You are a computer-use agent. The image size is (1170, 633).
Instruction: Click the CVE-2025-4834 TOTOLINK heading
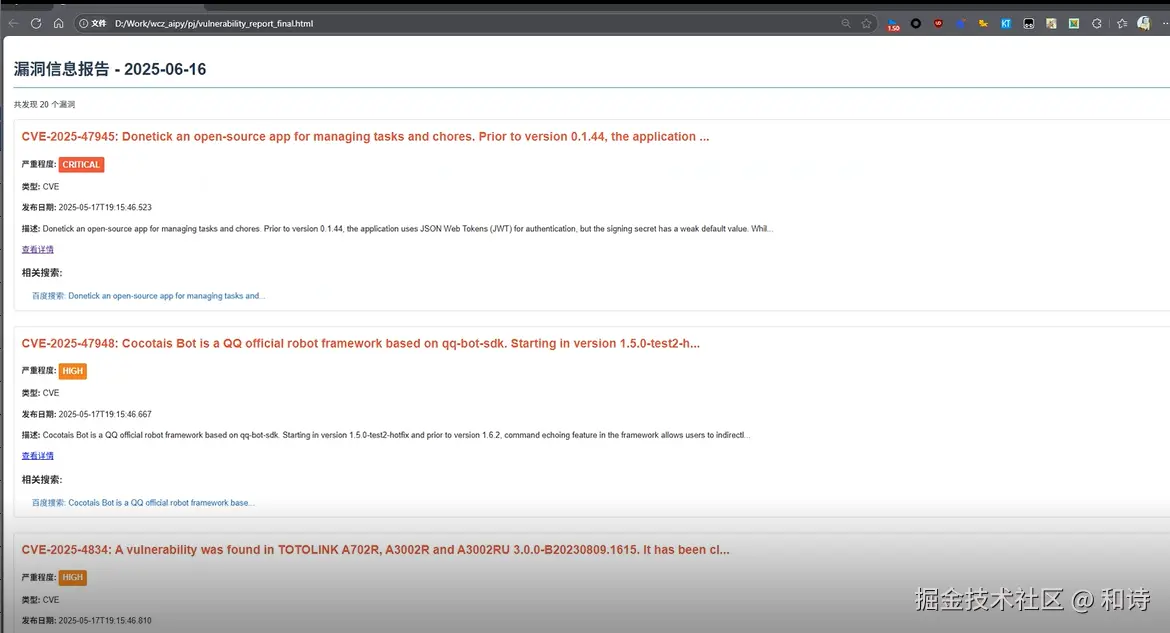[x=375, y=549]
